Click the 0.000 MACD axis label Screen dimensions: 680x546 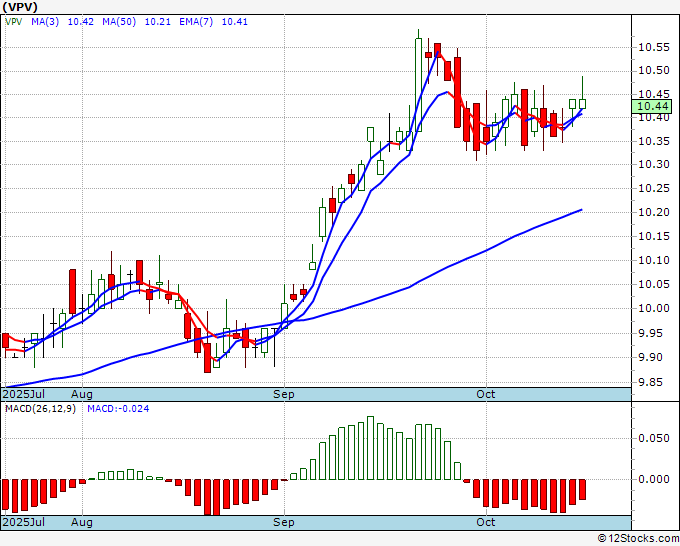pos(654,479)
